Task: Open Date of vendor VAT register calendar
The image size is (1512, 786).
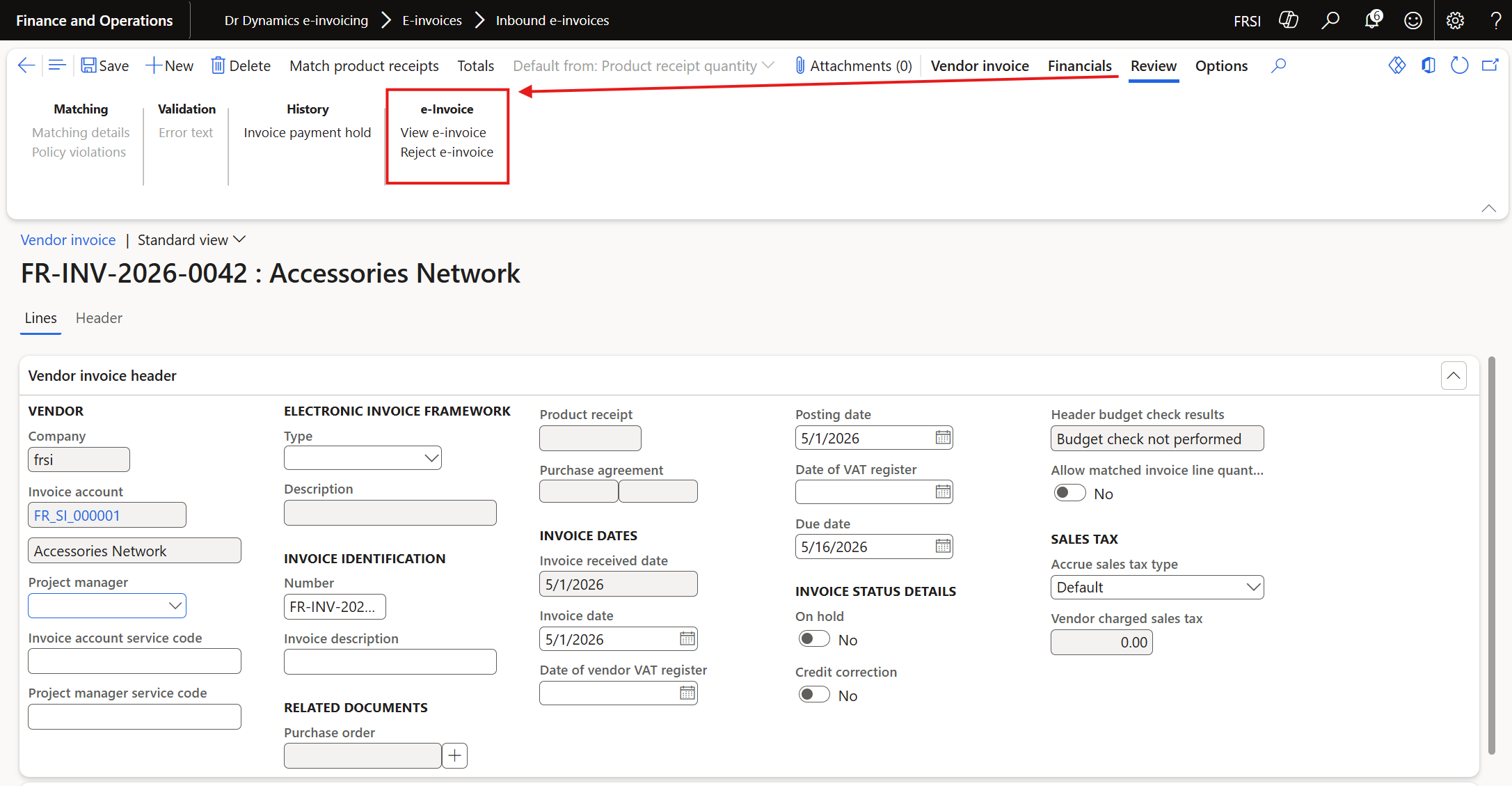Action: tap(687, 693)
